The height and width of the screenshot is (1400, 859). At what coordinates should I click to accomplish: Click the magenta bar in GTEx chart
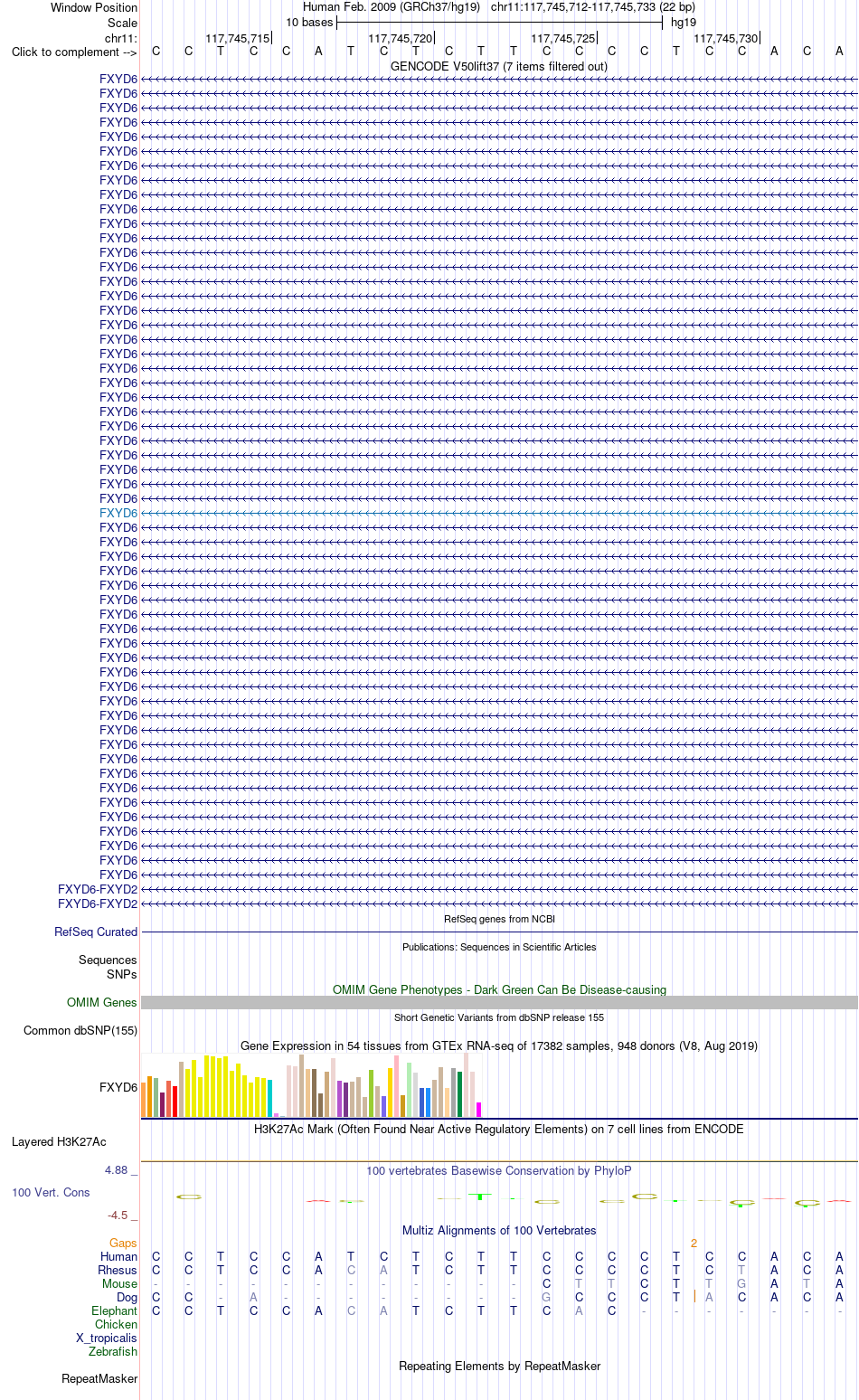(x=479, y=1110)
